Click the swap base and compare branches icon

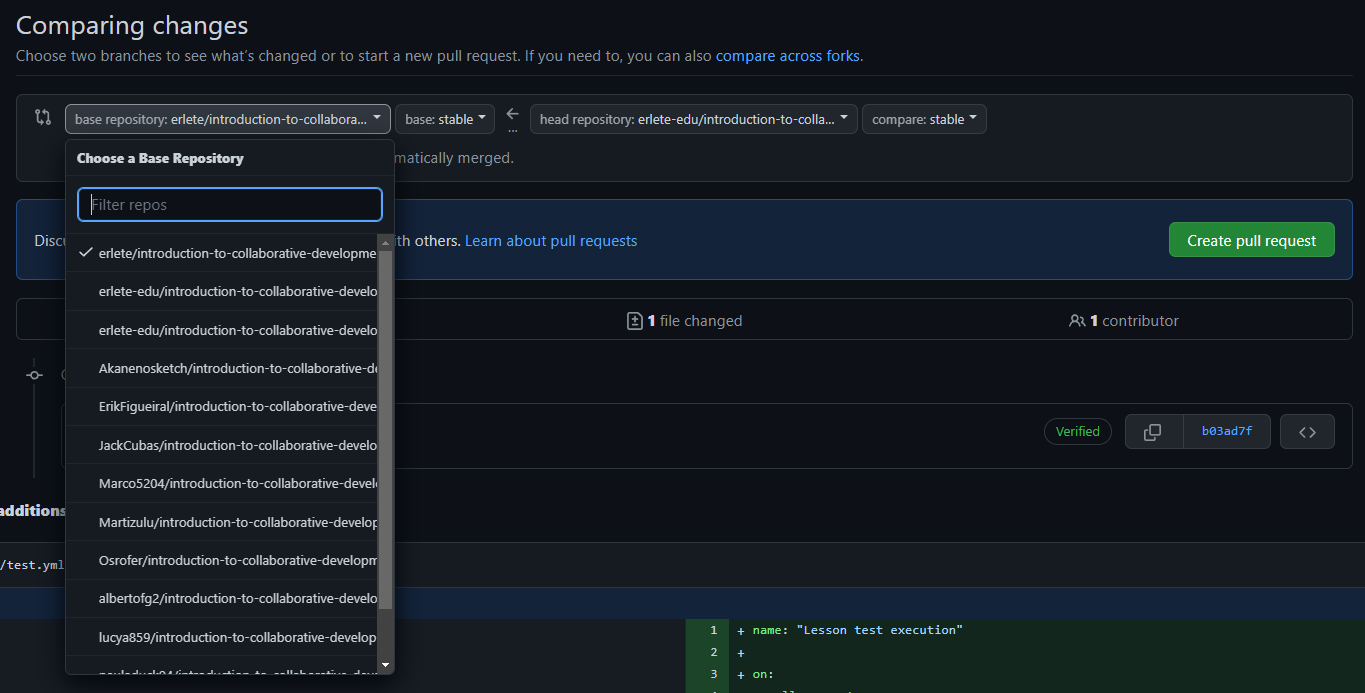point(41,118)
